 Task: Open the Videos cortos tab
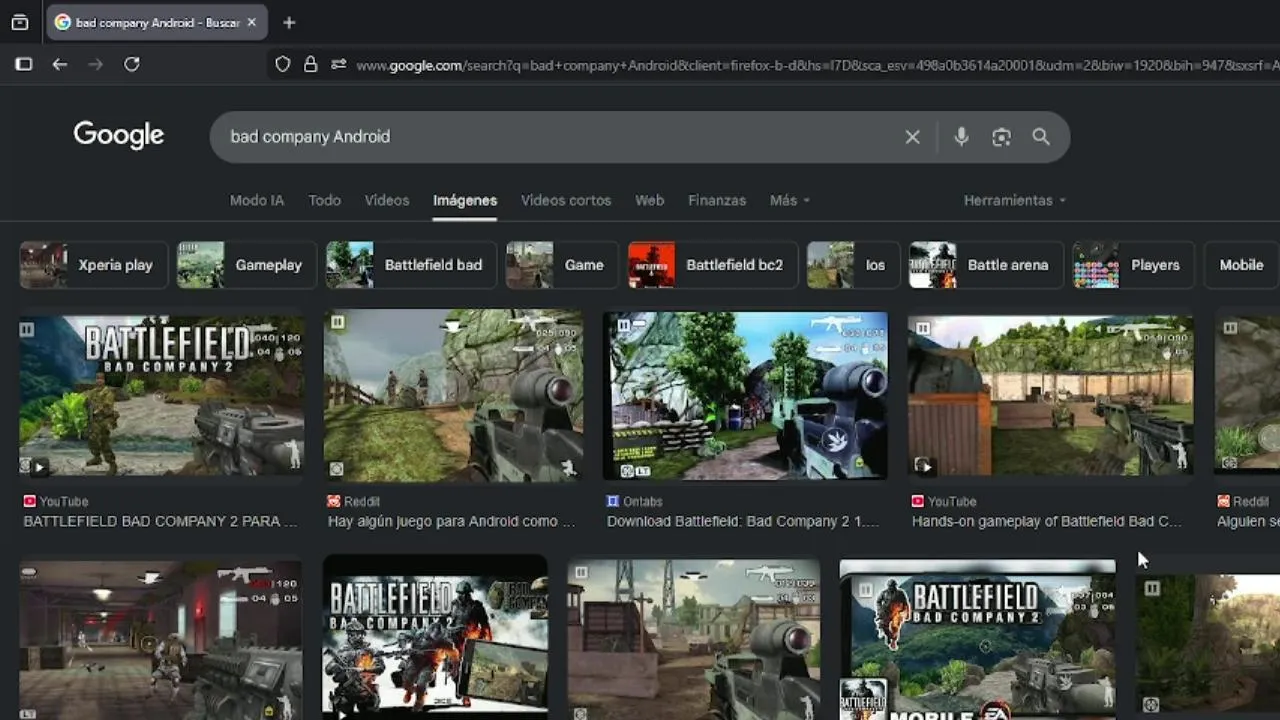point(566,200)
